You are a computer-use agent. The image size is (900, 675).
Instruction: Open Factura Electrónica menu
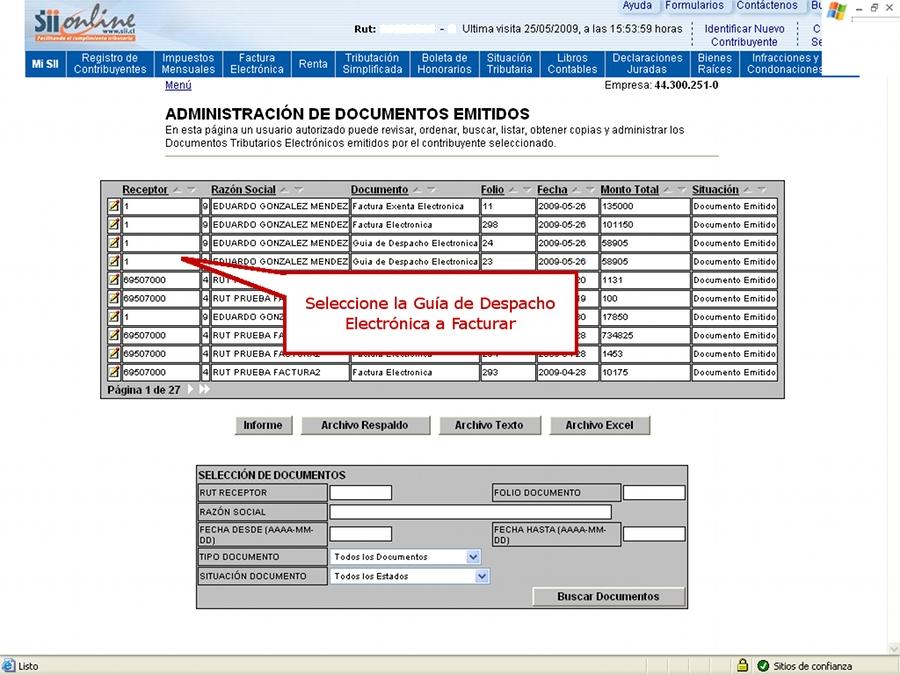tap(257, 64)
